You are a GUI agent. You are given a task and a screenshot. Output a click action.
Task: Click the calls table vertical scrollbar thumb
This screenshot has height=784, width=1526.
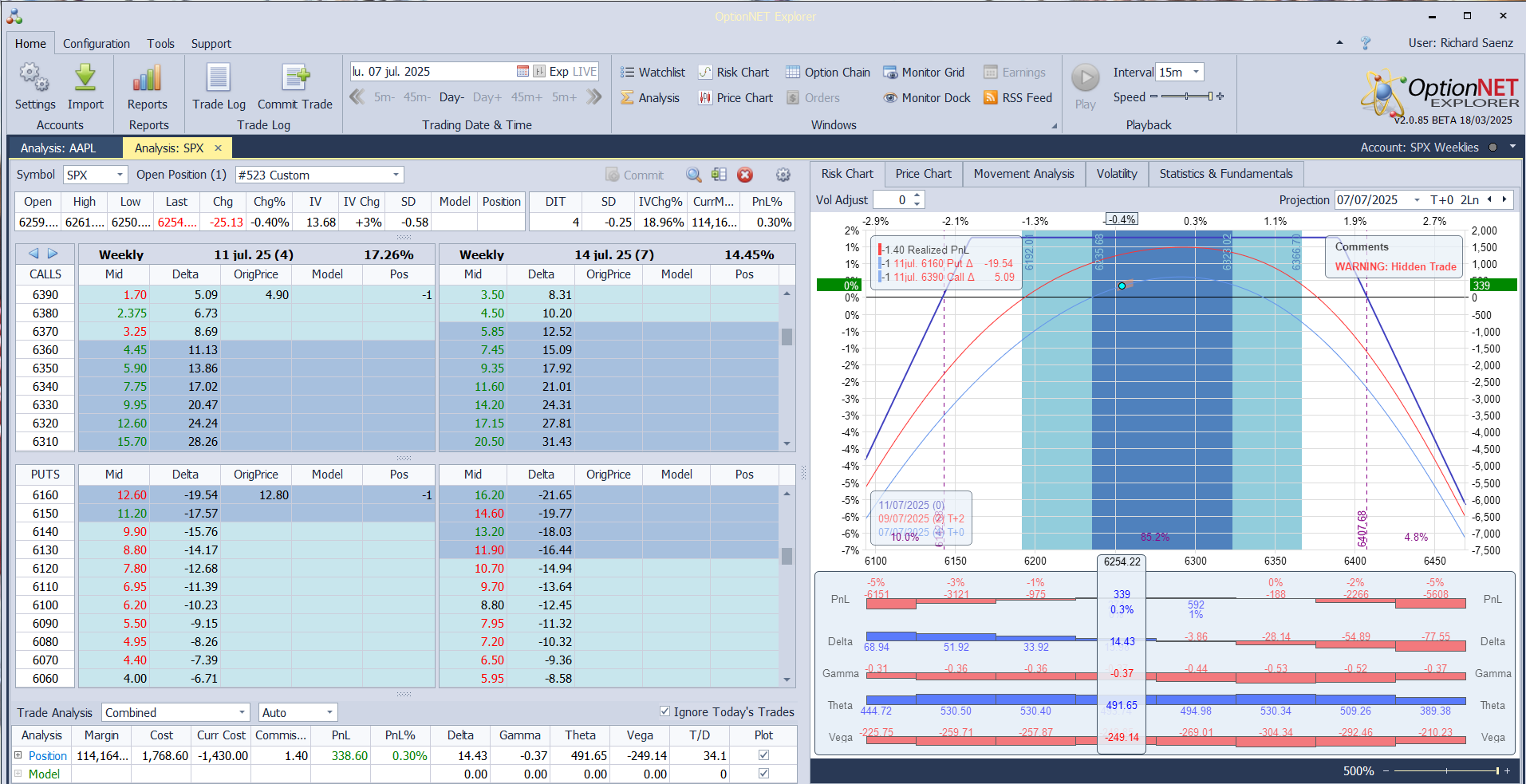(787, 337)
